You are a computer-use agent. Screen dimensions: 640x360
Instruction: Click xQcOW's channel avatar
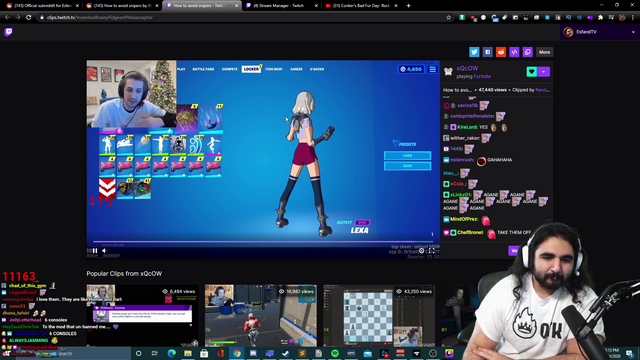pos(448,72)
